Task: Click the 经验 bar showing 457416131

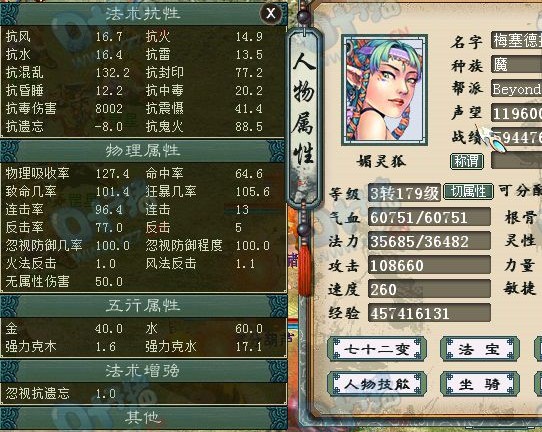Action: 429,313
